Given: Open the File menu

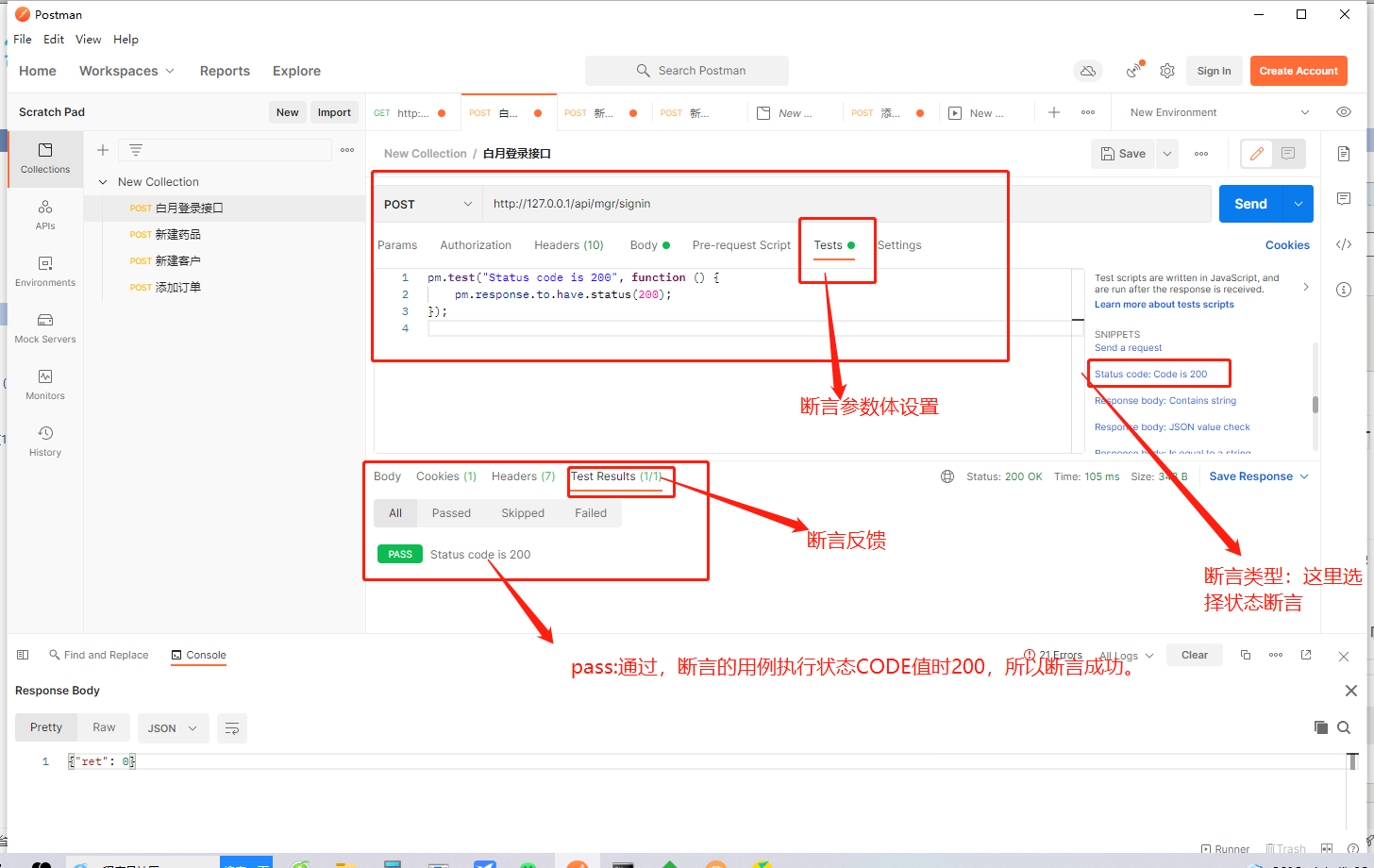Looking at the screenshot, I should pyautogui.click(x=23, y=40).
